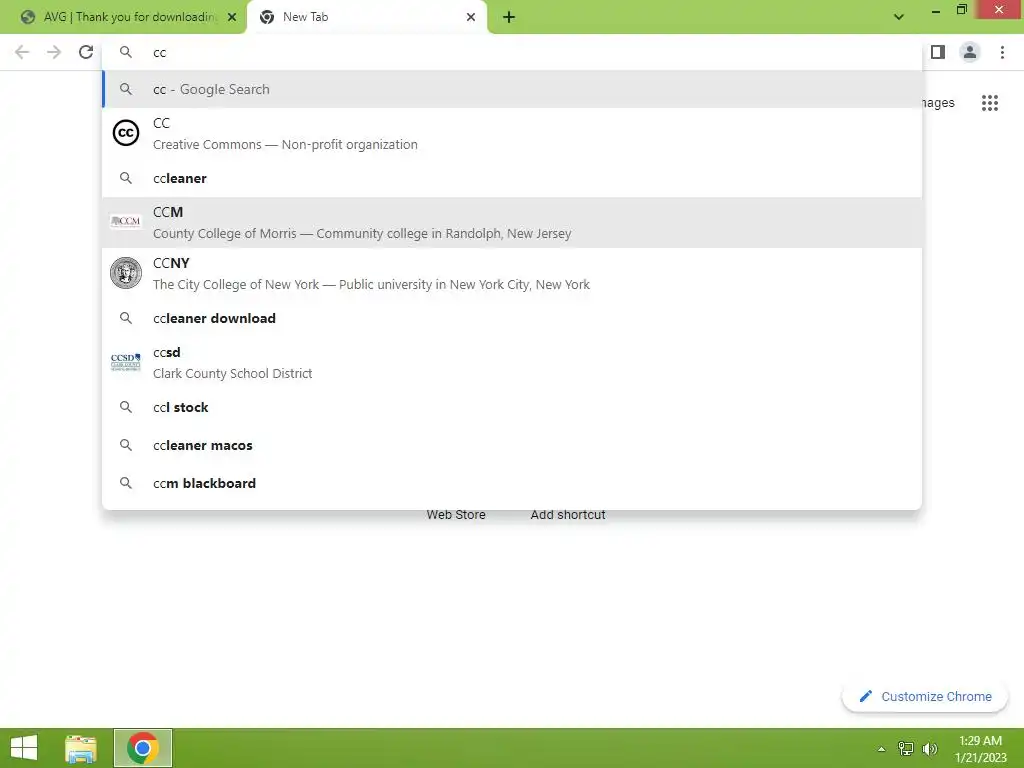Screen dimensions: 1024x768
Task: Click the search icon beside ccl stock
Action: 125,408
